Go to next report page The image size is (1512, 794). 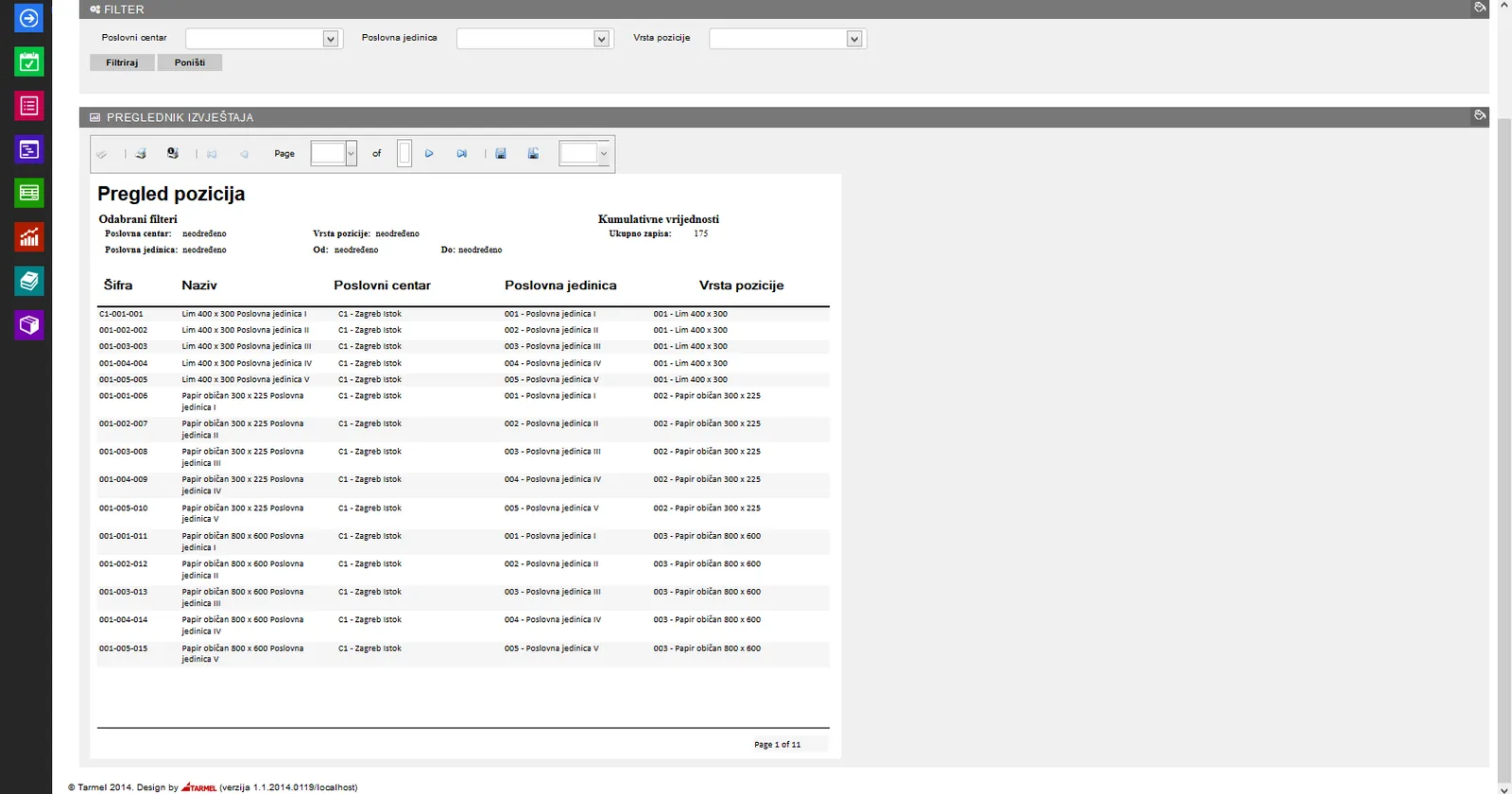pos(429,153)
